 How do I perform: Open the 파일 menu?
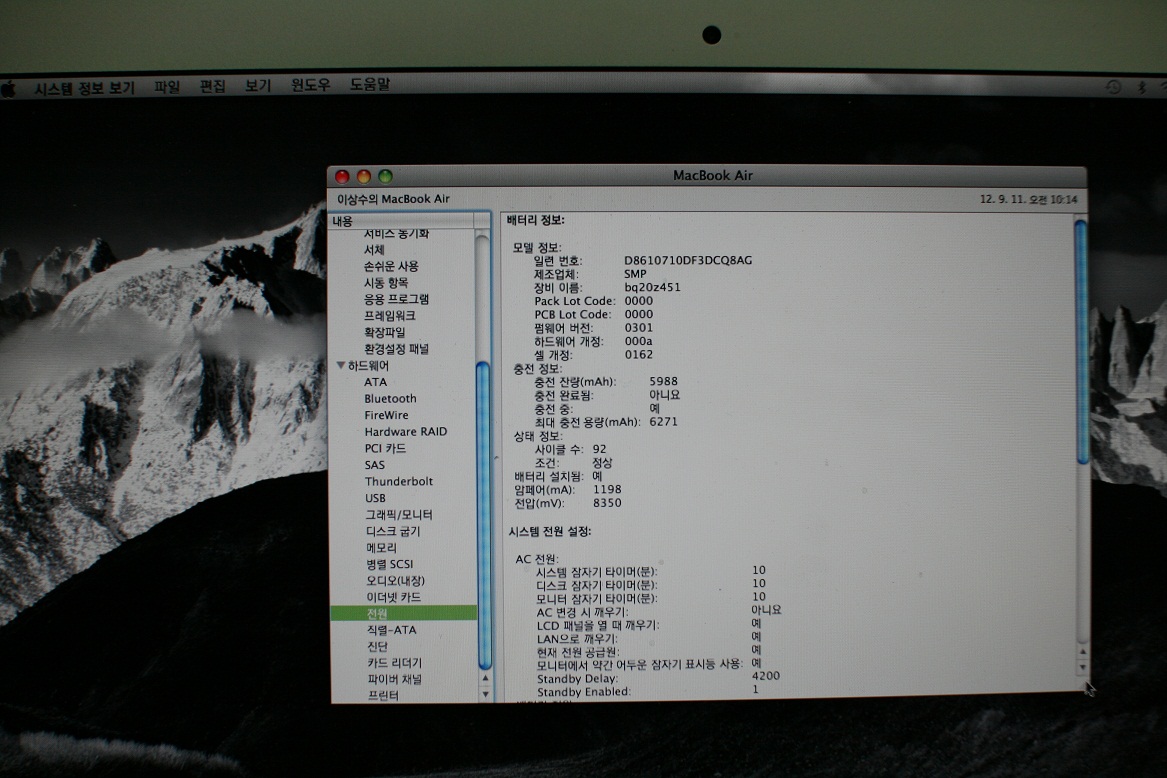[x=167, y=87]
